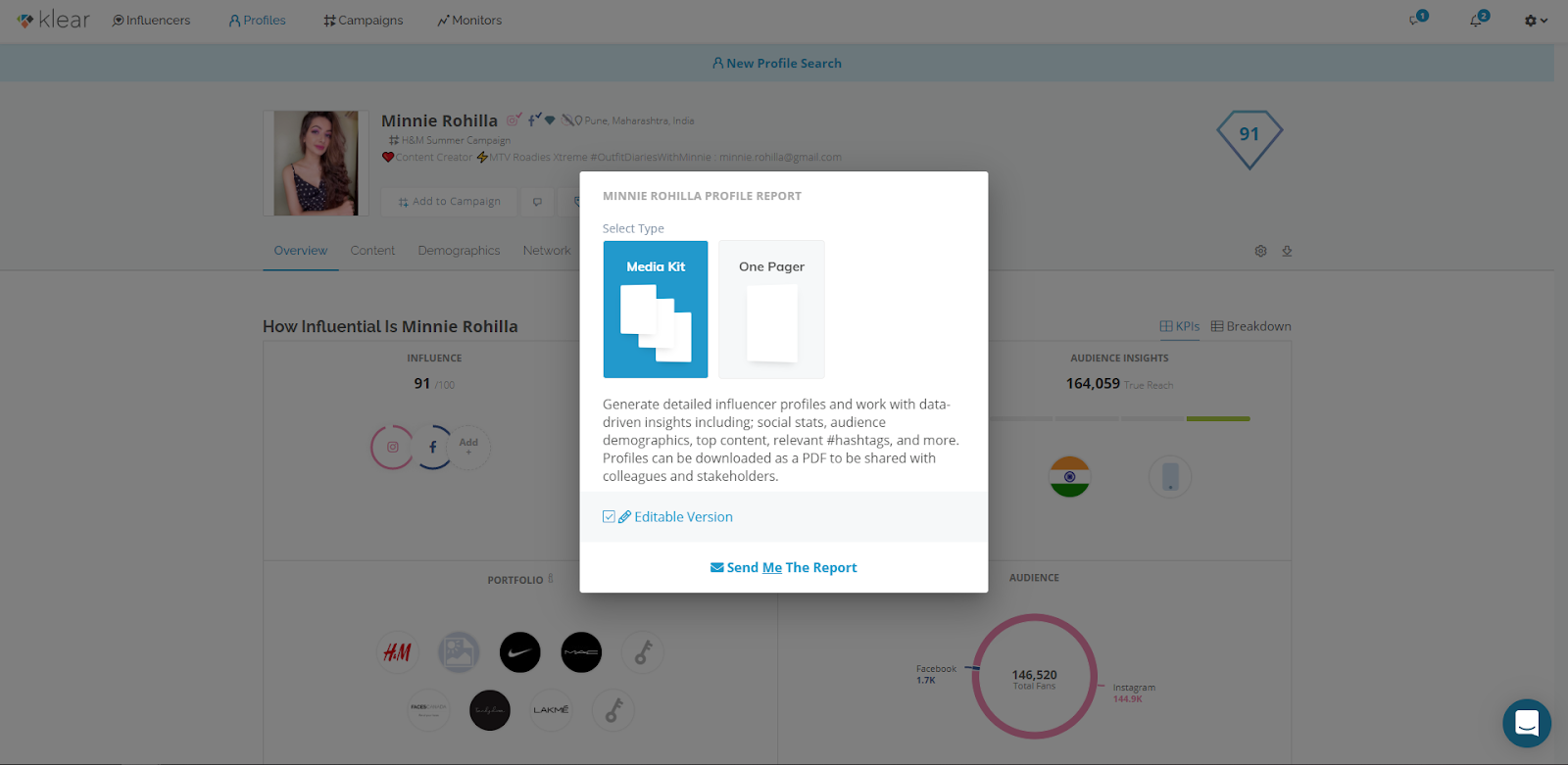Select the Instagram influence circle icon
This screenshot has width=1568, height=765.
point(392,447)
